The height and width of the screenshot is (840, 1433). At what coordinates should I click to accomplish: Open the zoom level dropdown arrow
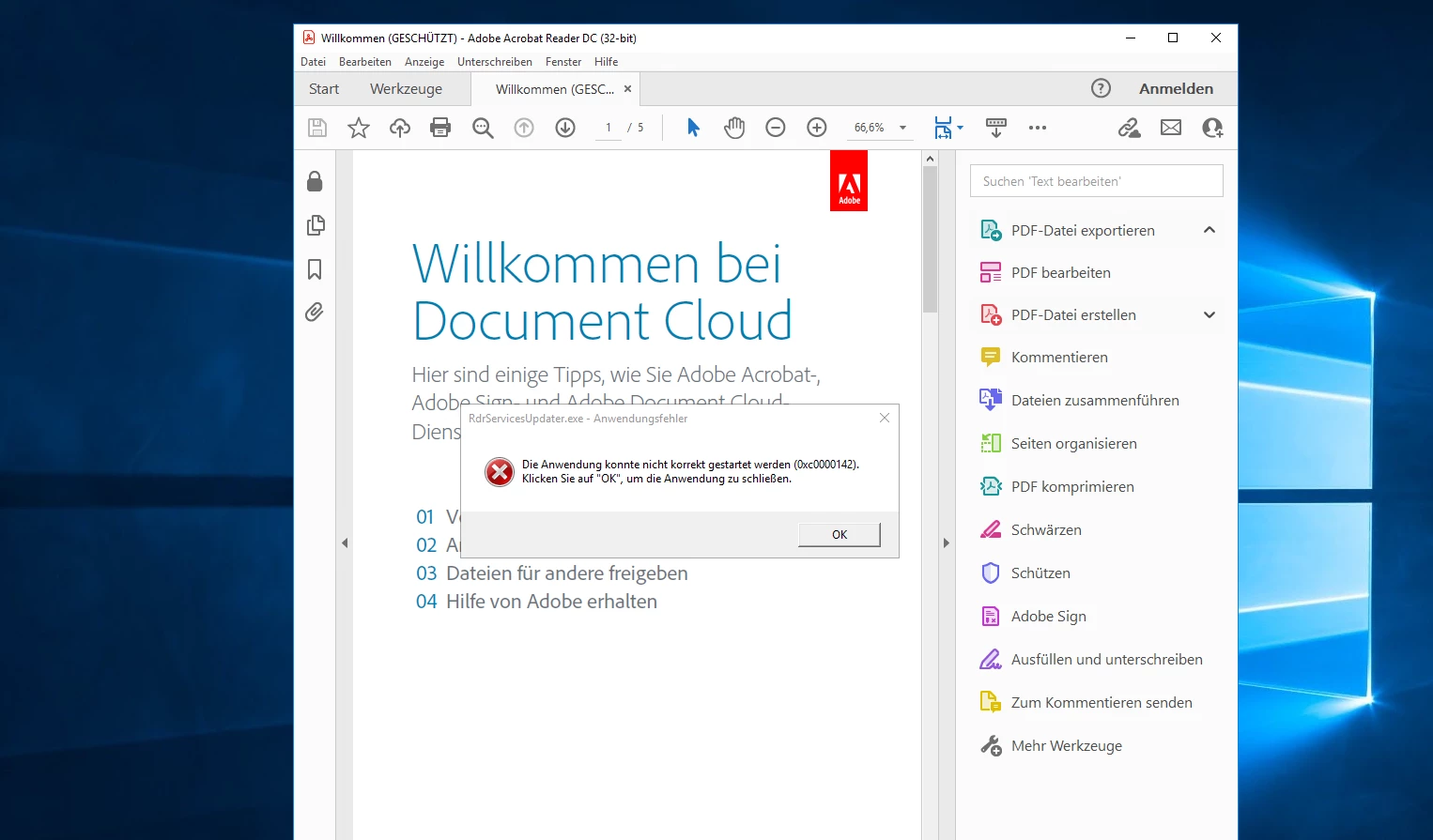902,128
